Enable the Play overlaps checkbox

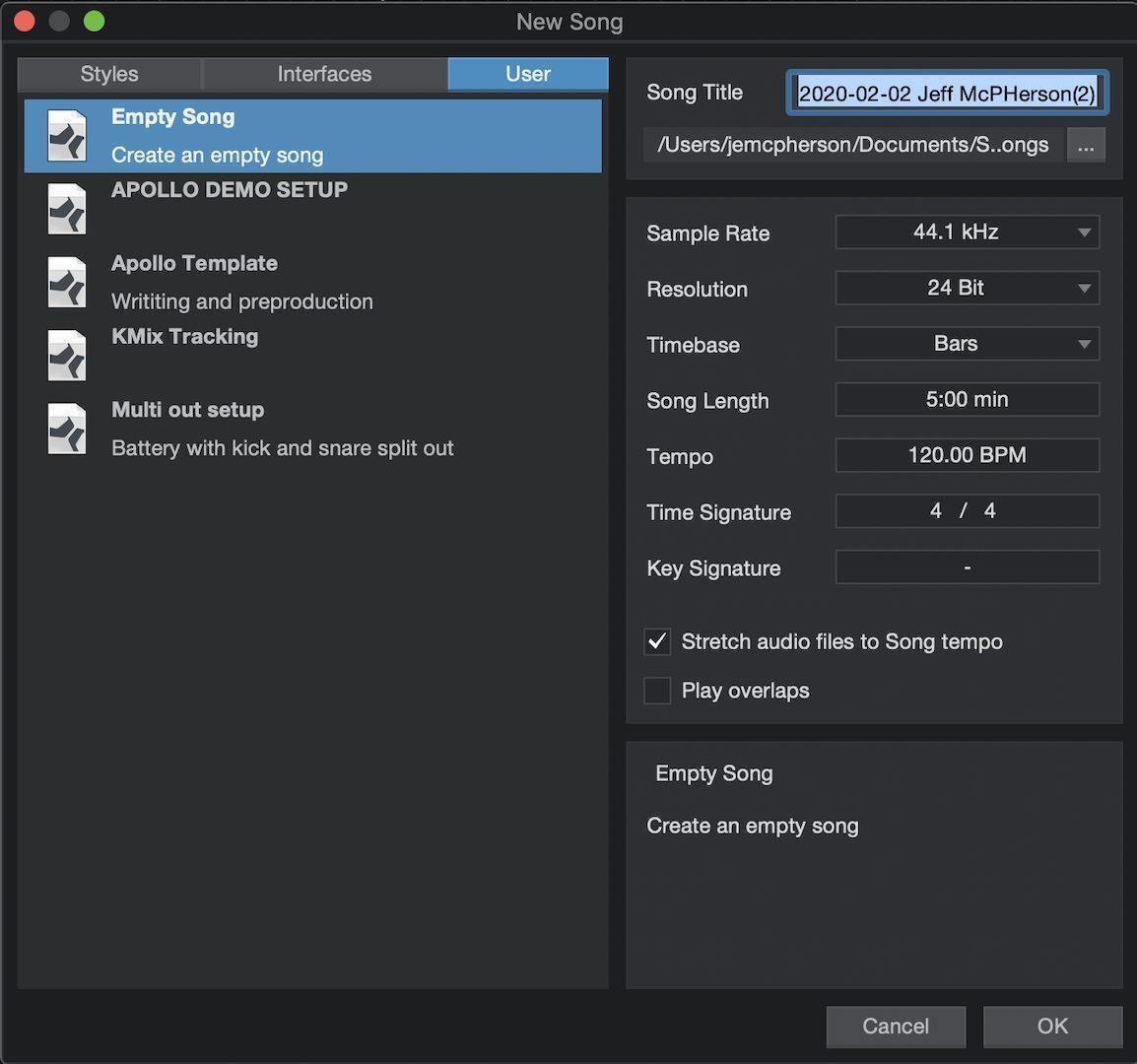point(657,691)
